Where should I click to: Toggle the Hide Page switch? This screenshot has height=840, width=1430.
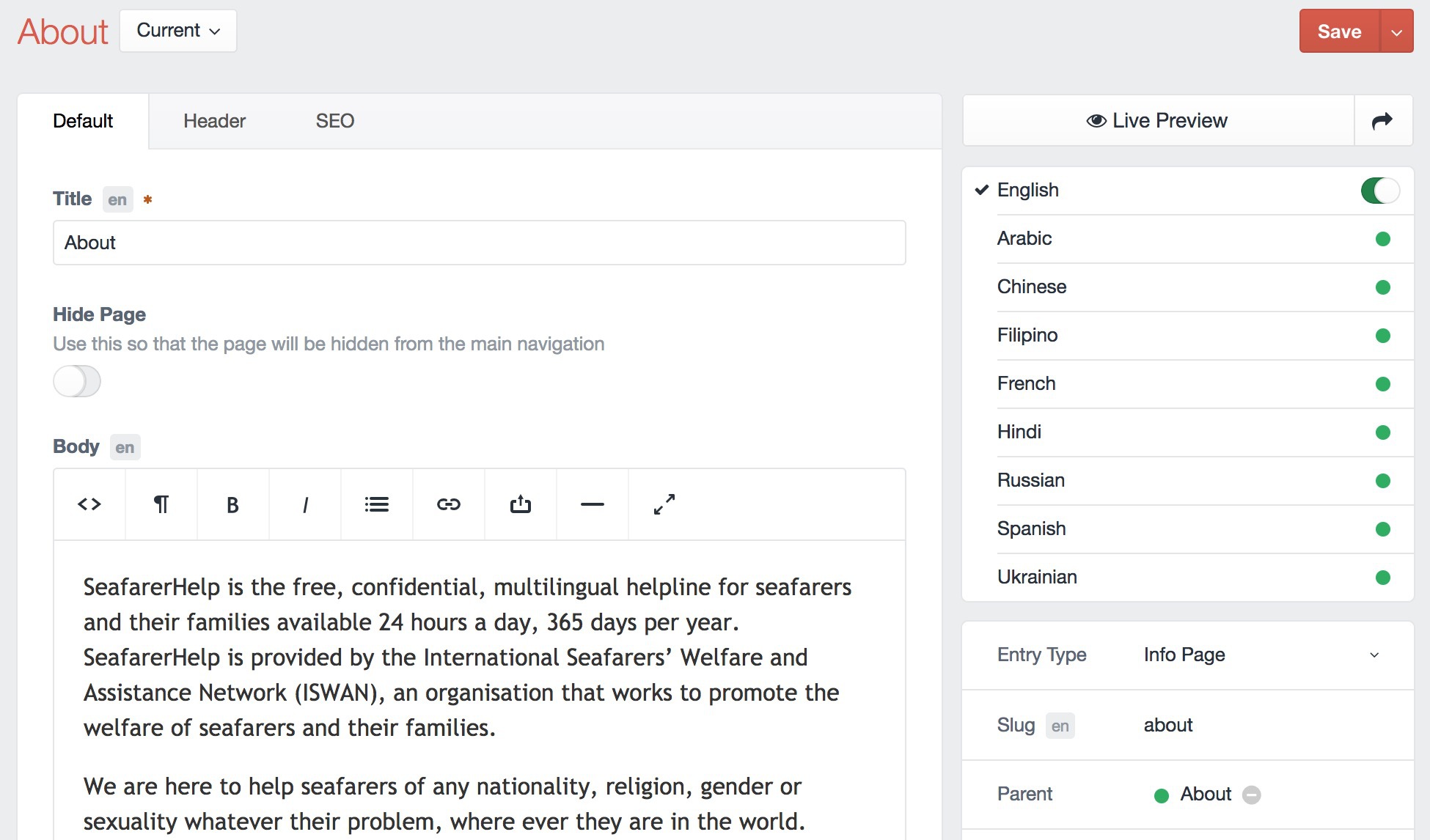[x=77, y=381]
